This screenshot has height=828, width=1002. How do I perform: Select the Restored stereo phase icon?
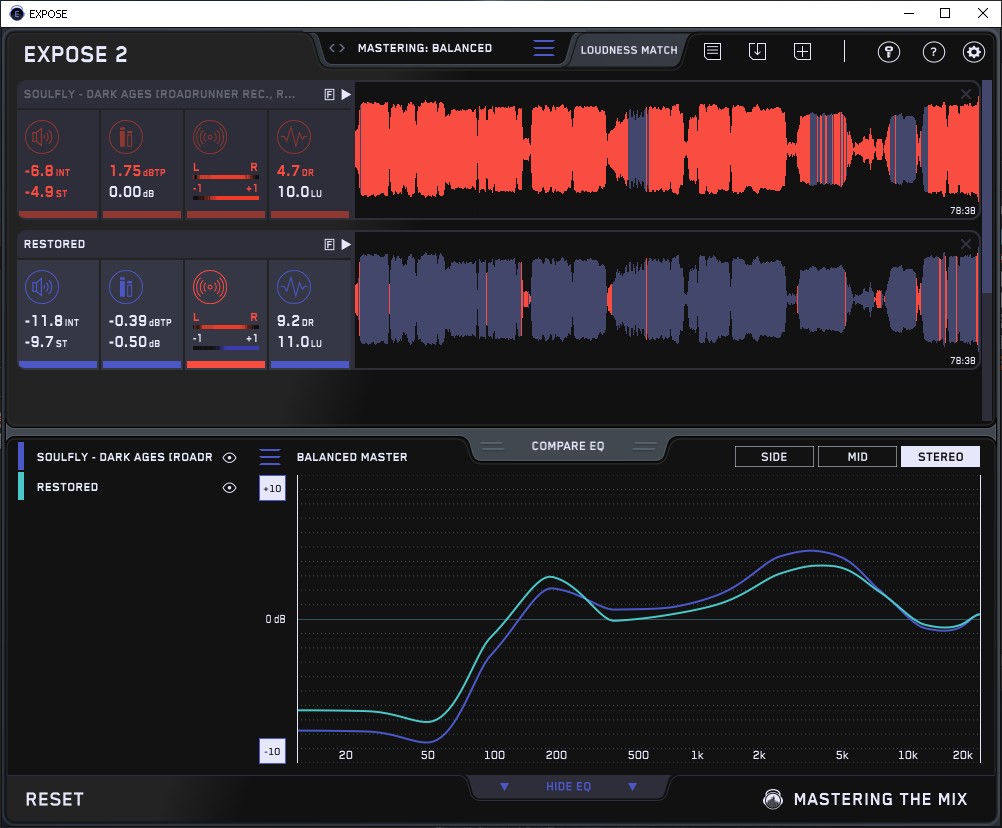210,287
